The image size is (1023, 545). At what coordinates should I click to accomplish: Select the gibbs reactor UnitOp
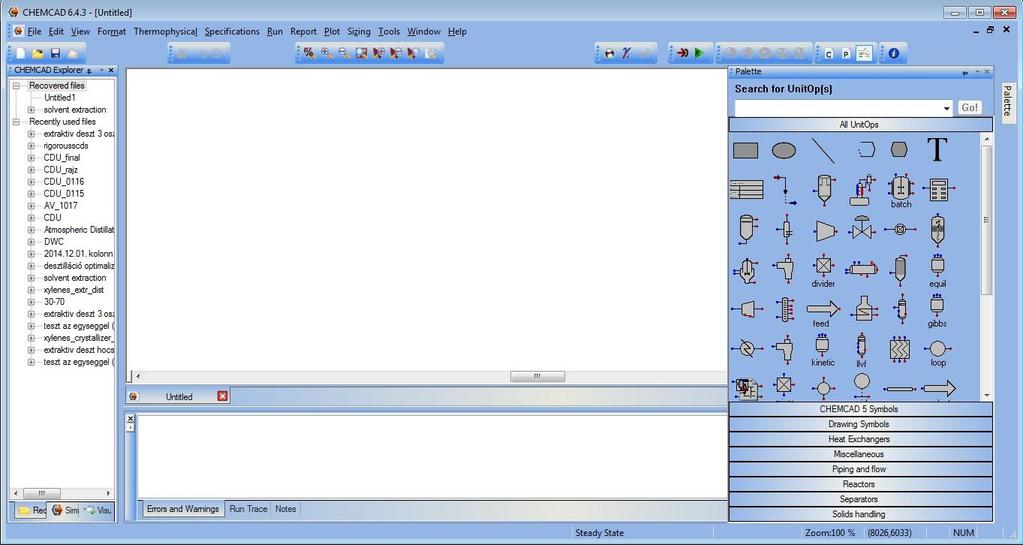[937, 311]
